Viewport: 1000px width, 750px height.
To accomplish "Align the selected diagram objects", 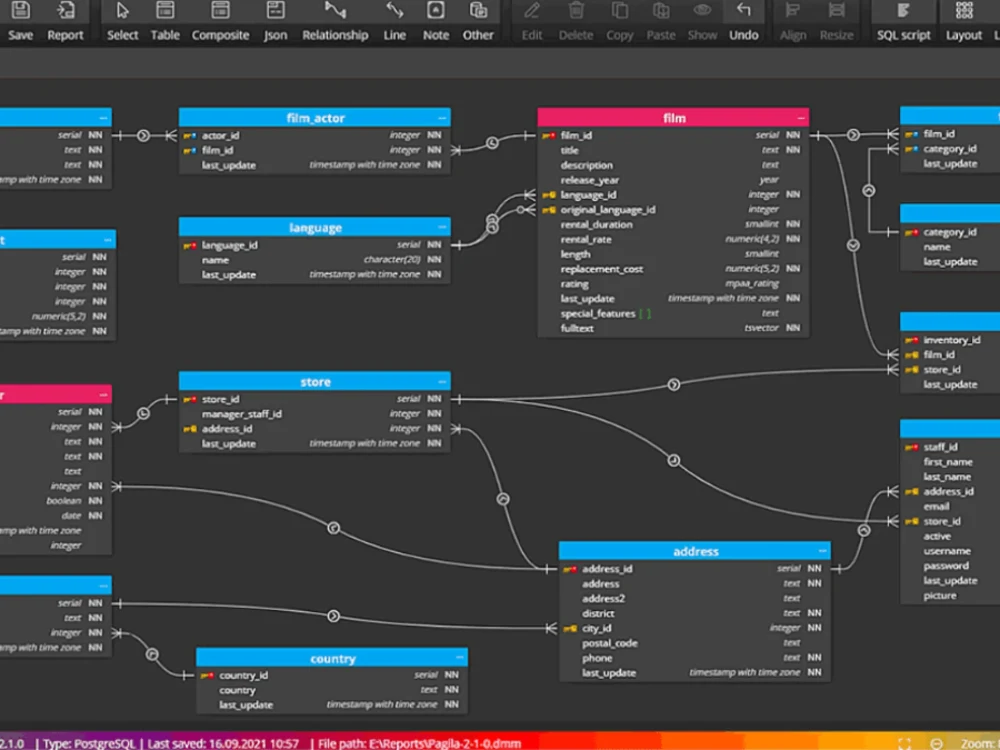I will coord(792,22).
